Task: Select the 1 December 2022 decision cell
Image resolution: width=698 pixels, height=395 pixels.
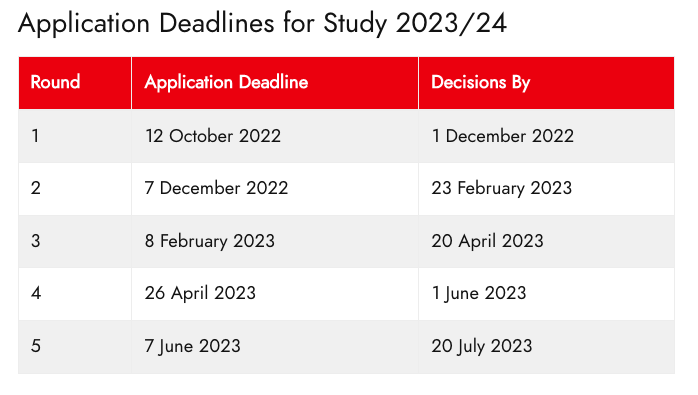Action: [547, 136]
